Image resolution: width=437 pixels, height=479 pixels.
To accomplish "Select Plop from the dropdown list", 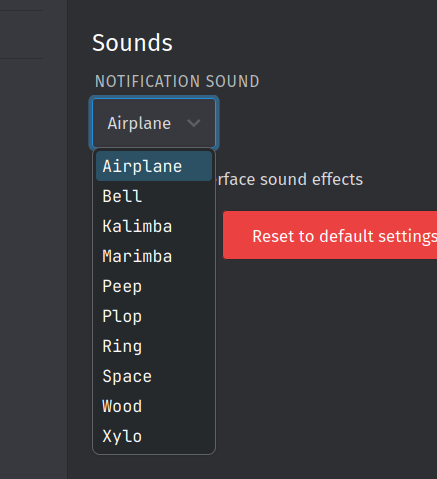I will (x=154, y=316).
